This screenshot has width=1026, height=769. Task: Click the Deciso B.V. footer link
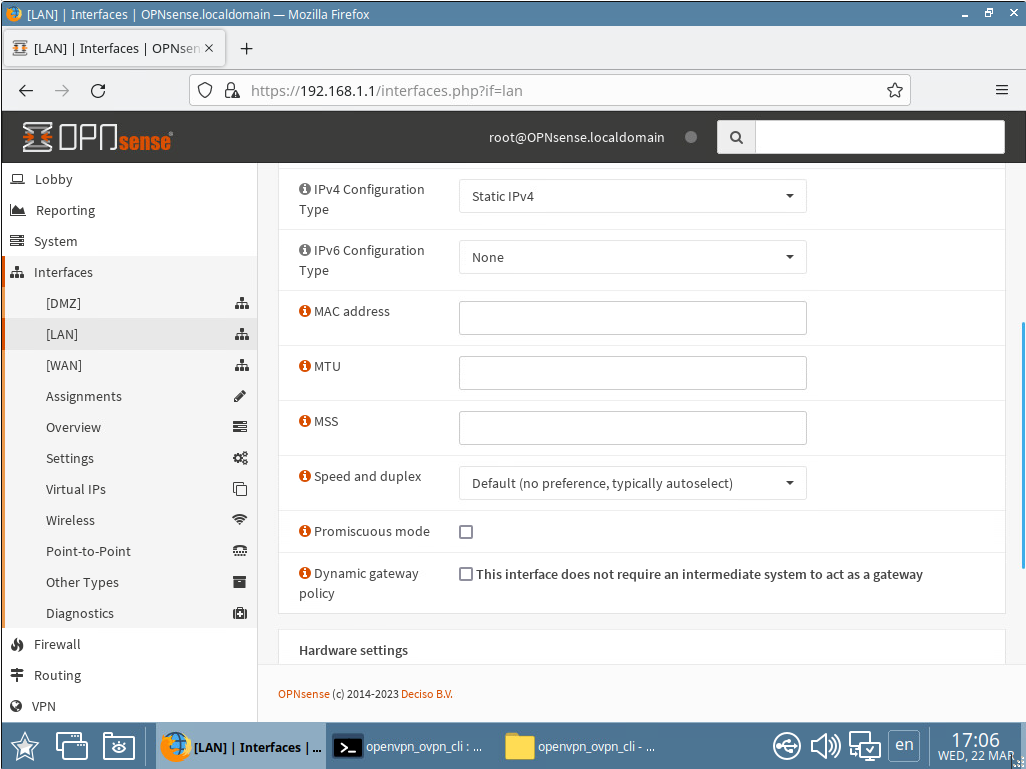coord(426,694)
